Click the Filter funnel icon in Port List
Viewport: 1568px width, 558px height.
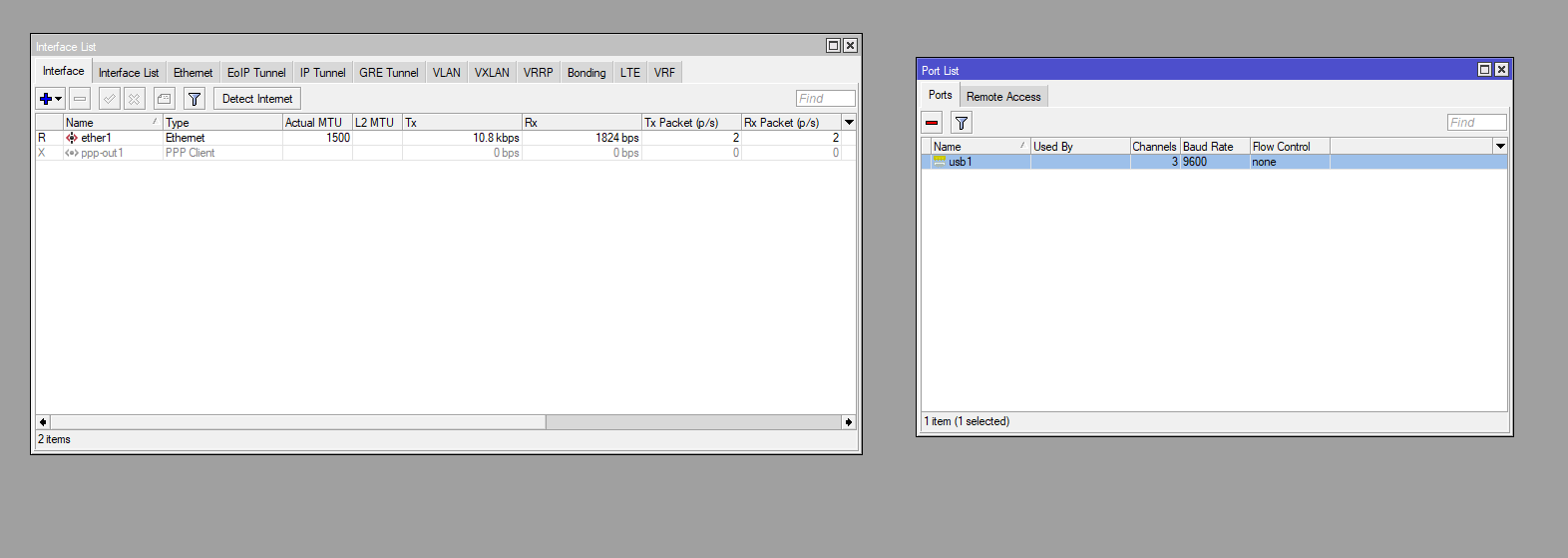961,122
